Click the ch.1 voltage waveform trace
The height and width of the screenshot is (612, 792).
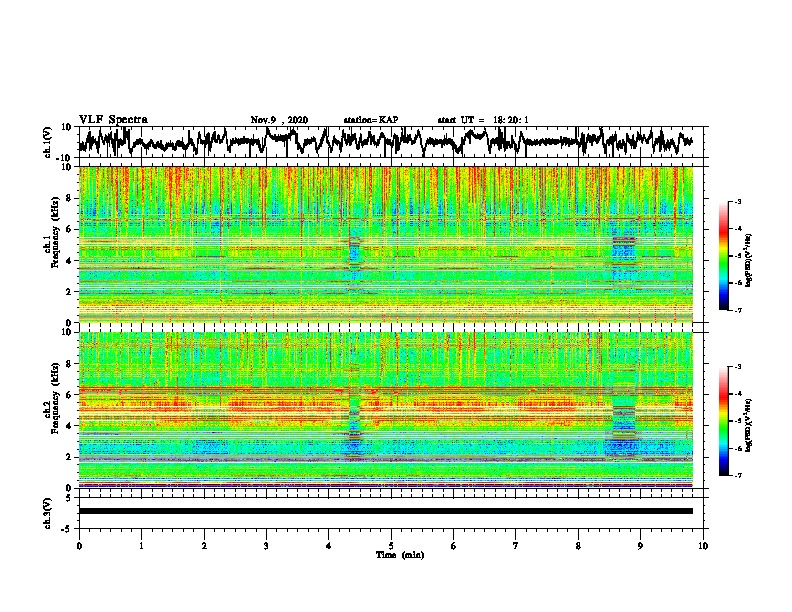click(x=385, y=141)
